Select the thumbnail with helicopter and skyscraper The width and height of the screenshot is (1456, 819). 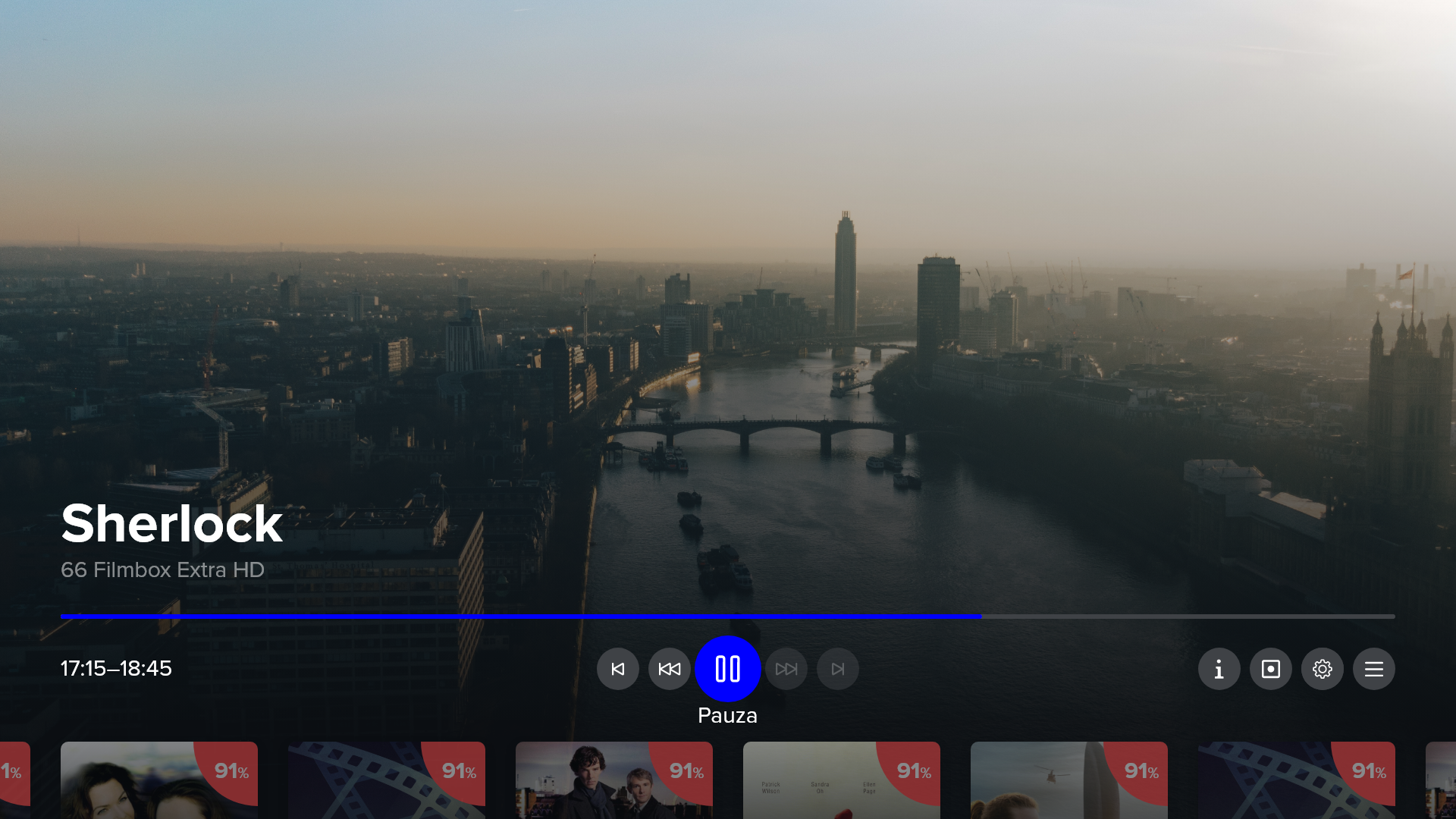[1069, 780]
